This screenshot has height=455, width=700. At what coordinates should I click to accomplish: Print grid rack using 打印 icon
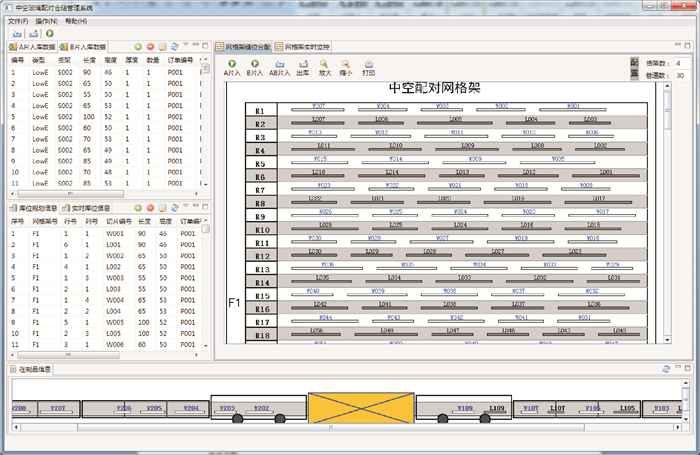click(x=369, y=64)
